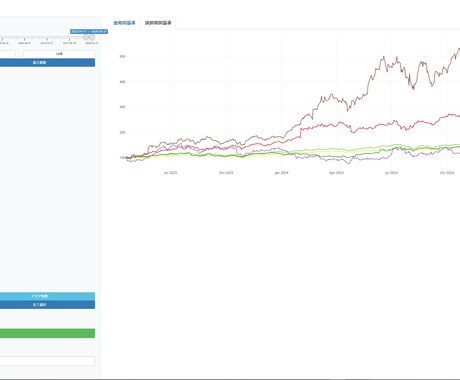Screen dimensions: 460x380
Task: Click the "Oct 2023" x-axis label
Action: click(x=226, y=173)
